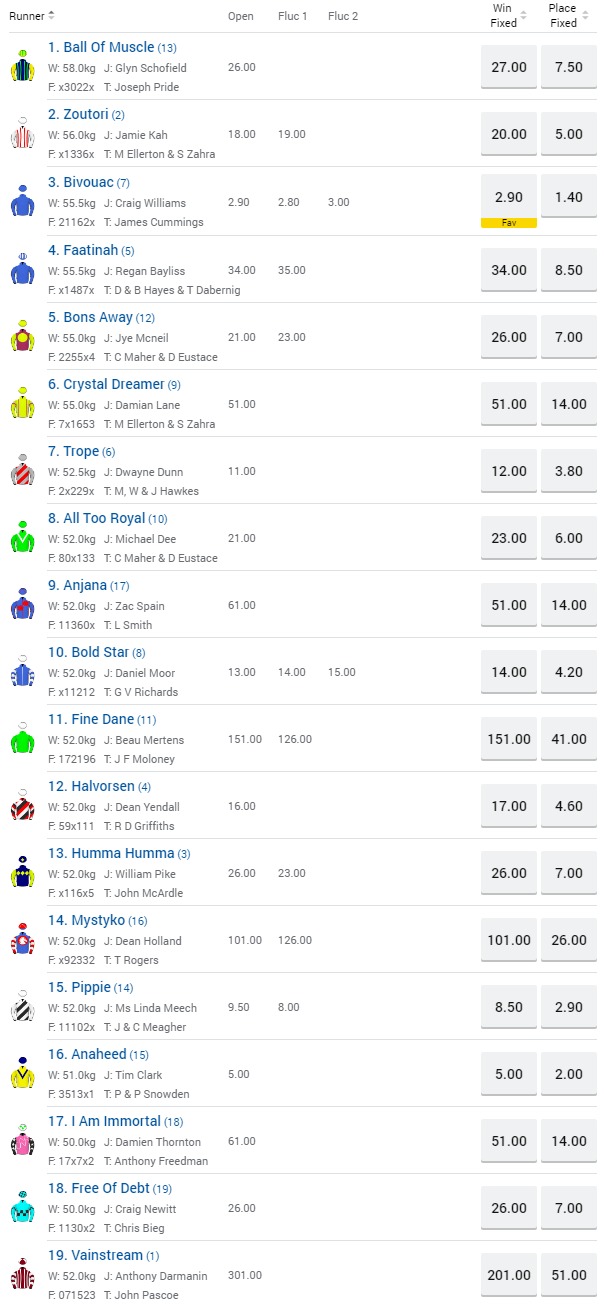The image size is (604, 1305).
Task: Click All Too Royal green silks icon
Action: click(x=22, y=538)
